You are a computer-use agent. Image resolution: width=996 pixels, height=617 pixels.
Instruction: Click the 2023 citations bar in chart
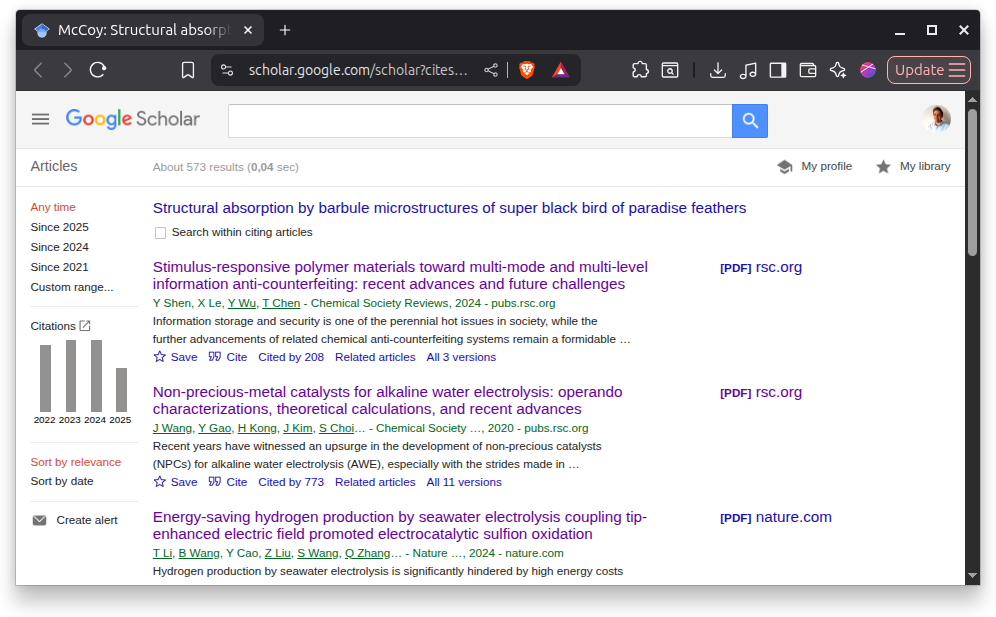point(71,376)
